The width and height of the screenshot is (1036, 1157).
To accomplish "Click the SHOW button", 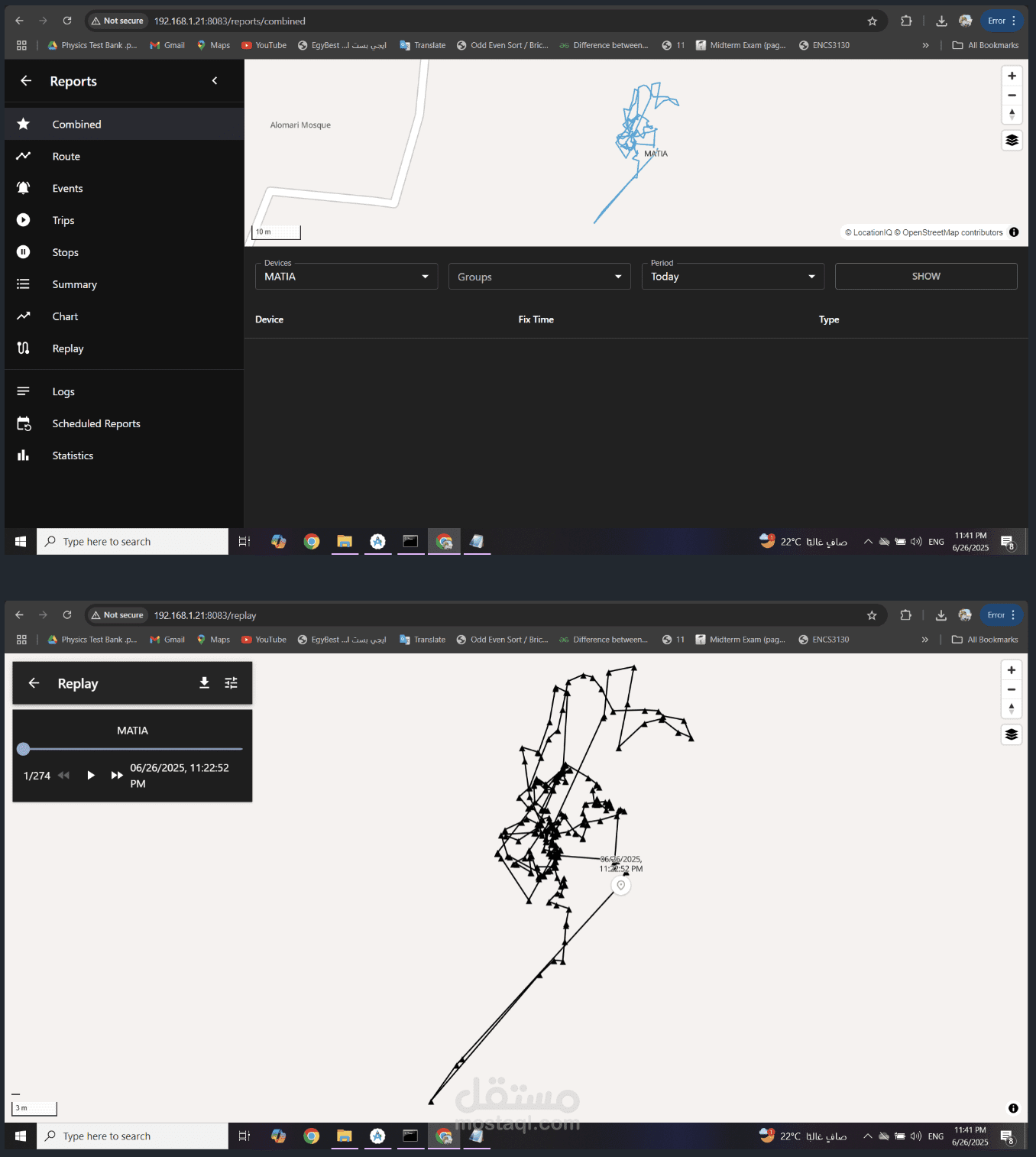I will (x=926, y=276).
